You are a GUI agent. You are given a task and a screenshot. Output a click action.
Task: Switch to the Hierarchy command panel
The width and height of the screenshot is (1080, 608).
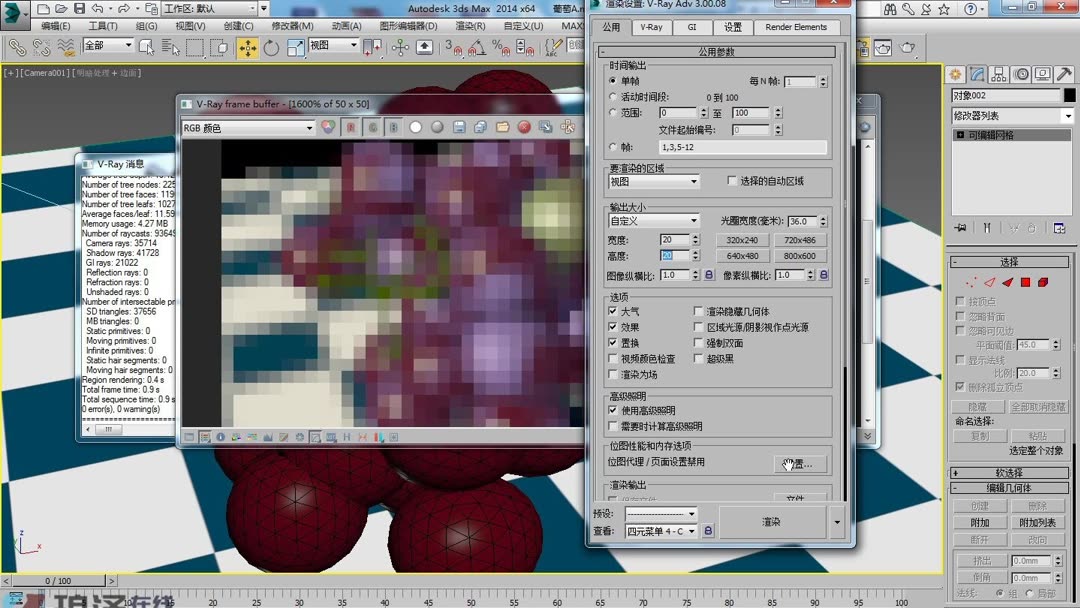(999, 74)
